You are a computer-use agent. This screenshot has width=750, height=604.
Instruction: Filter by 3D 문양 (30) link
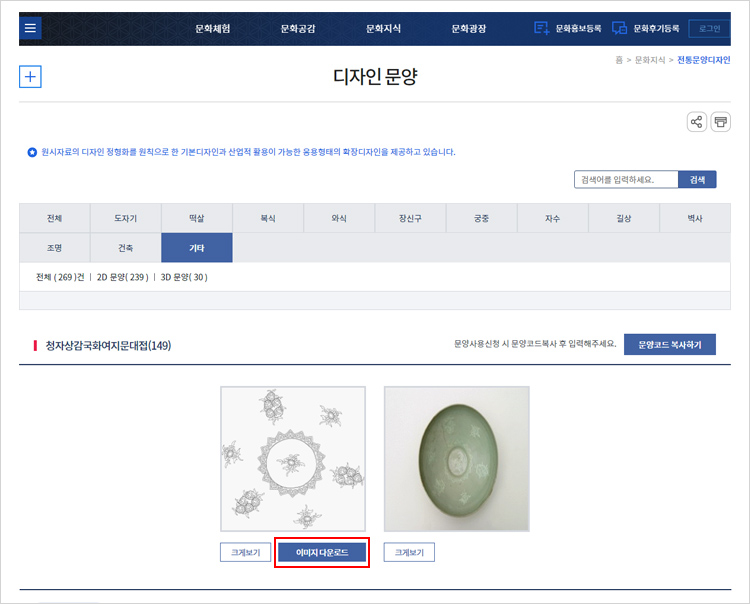[184, 277]
